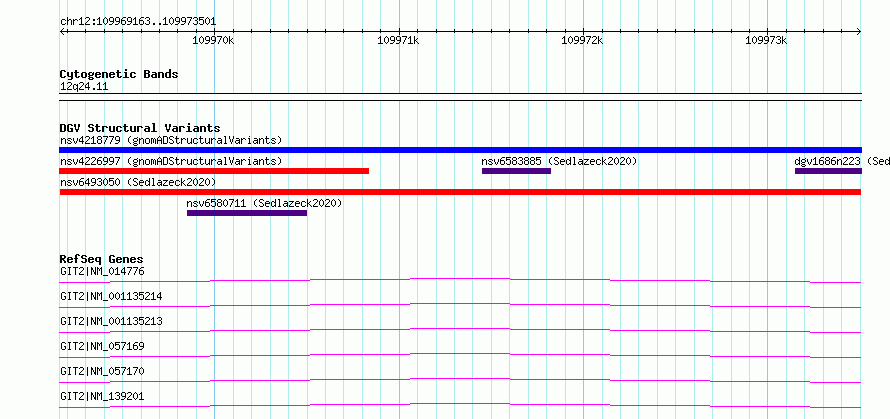Select the 12q24.11 band label

[x=84, y=87]
